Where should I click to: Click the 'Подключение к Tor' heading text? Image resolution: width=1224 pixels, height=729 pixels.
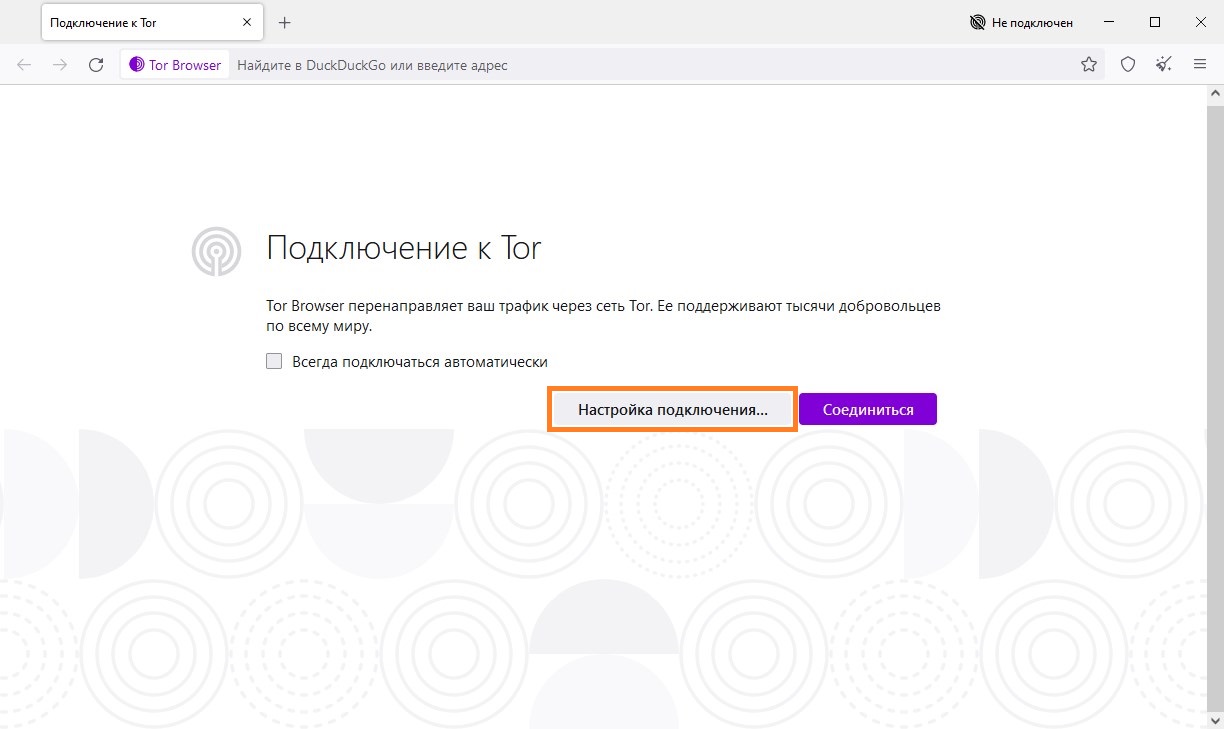pyautogui.click(x=404, y=248)
